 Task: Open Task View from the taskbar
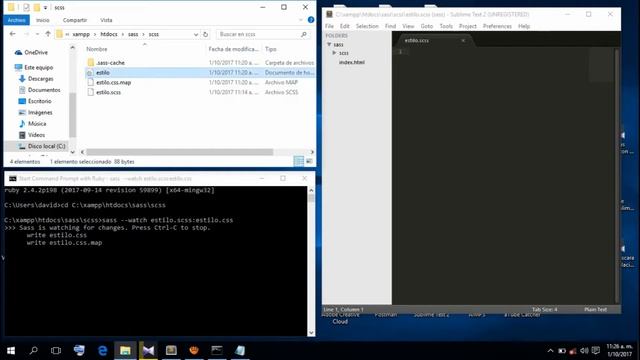click(56, 351)
